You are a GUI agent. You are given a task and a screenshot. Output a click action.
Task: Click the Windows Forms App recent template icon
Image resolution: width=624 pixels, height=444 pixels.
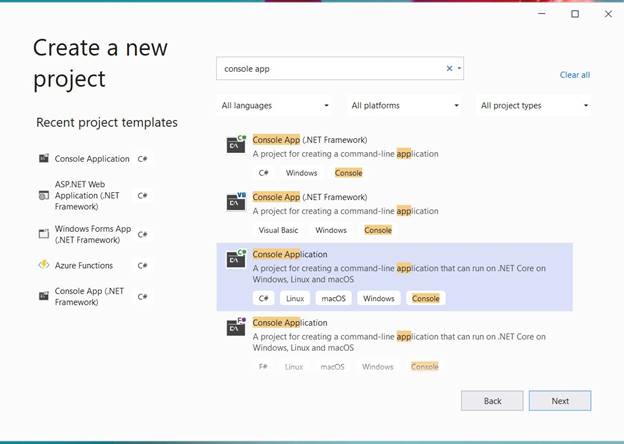pos(44,234)
